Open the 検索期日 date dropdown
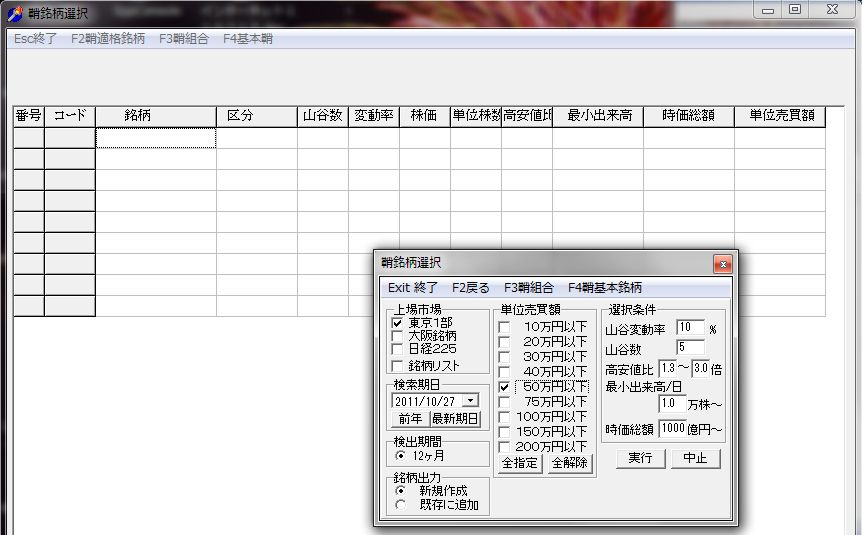 pyautogui.click(x=471, y=401)
